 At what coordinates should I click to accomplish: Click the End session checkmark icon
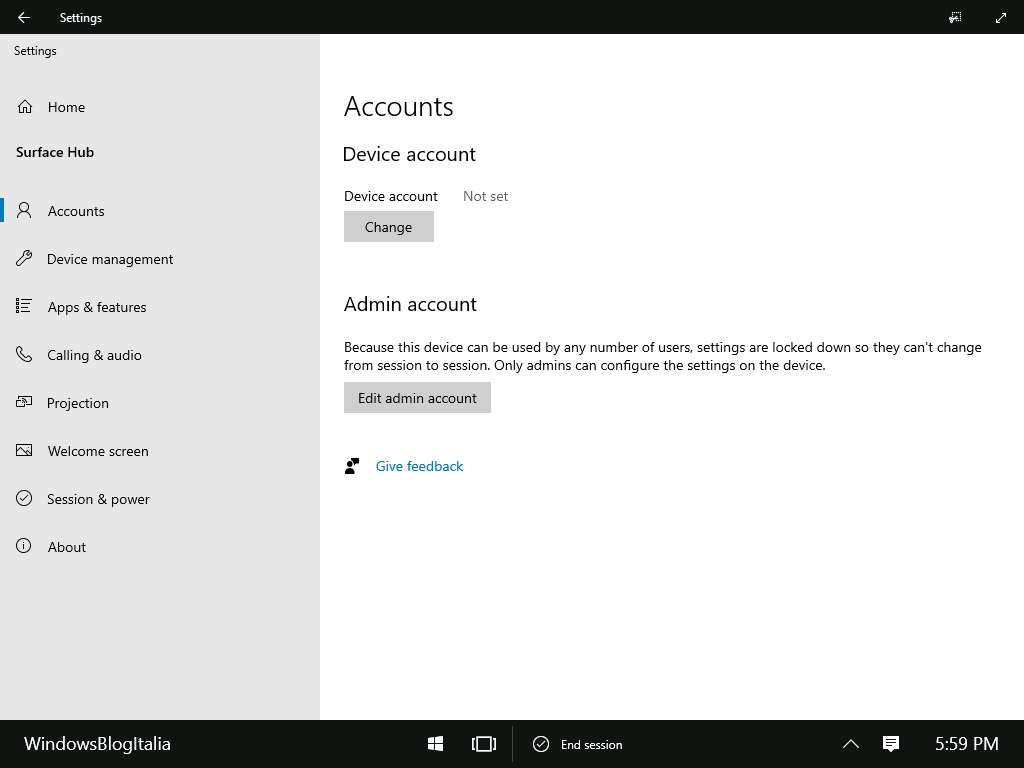pos(541,744)
